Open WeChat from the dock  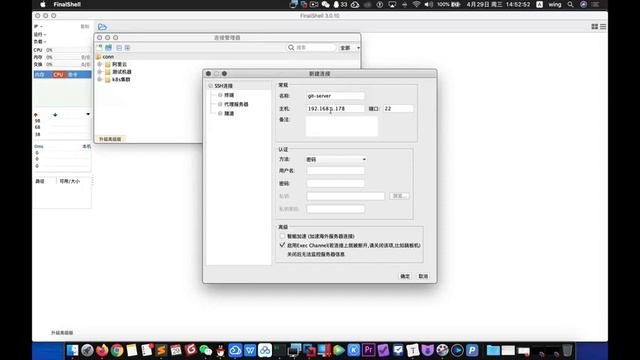coord(206,350)
